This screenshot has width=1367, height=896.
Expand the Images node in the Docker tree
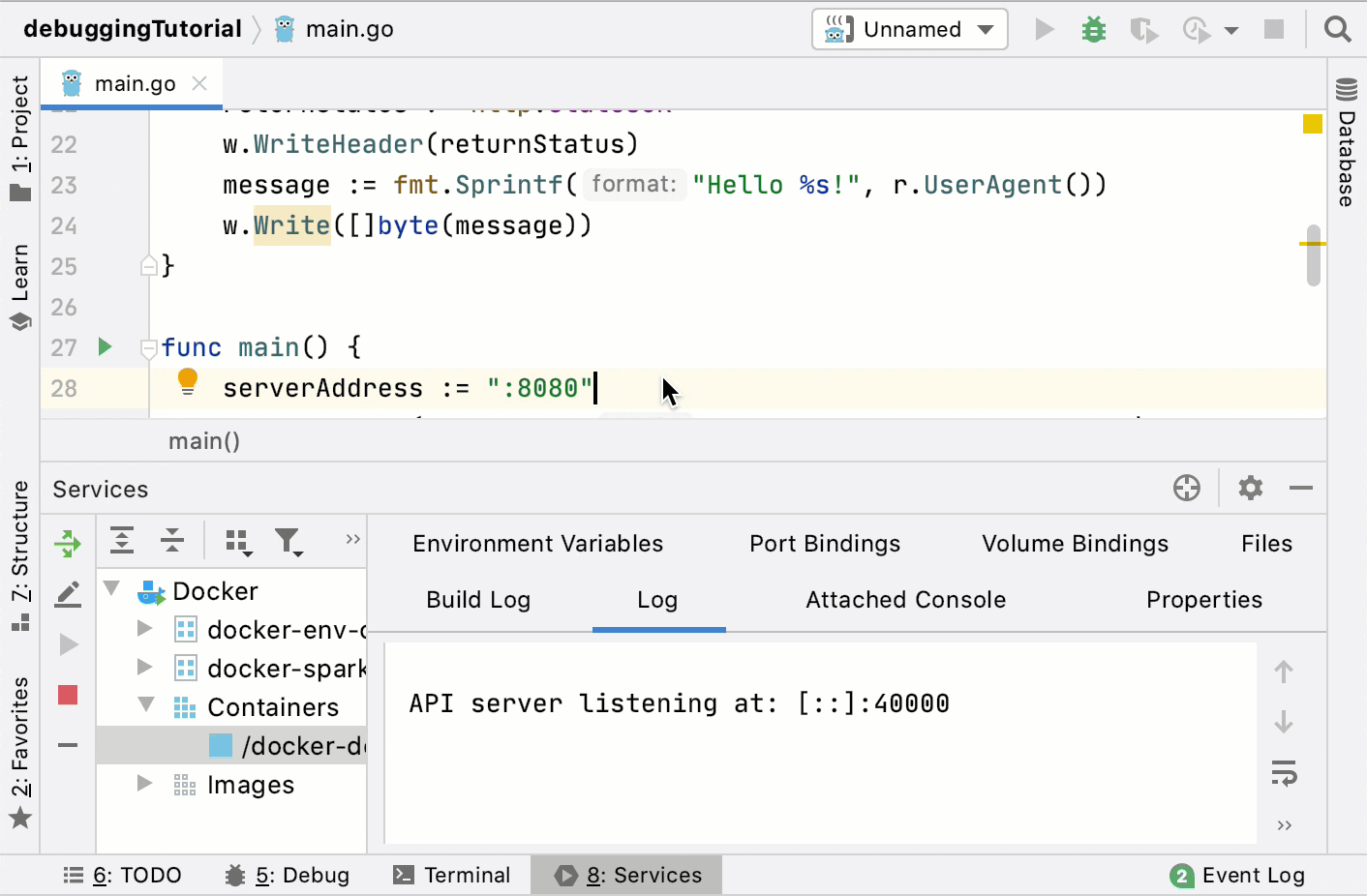[x=144, y=785]
